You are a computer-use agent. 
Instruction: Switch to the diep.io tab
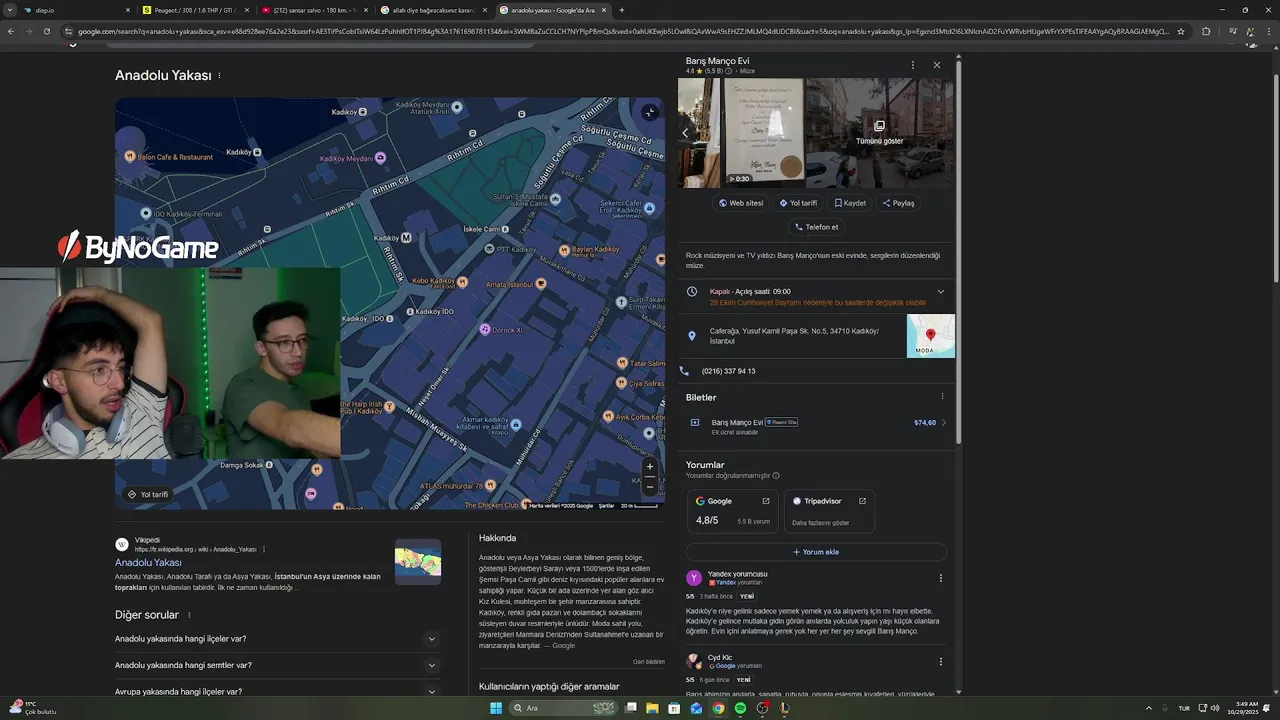tap(78, 10)
